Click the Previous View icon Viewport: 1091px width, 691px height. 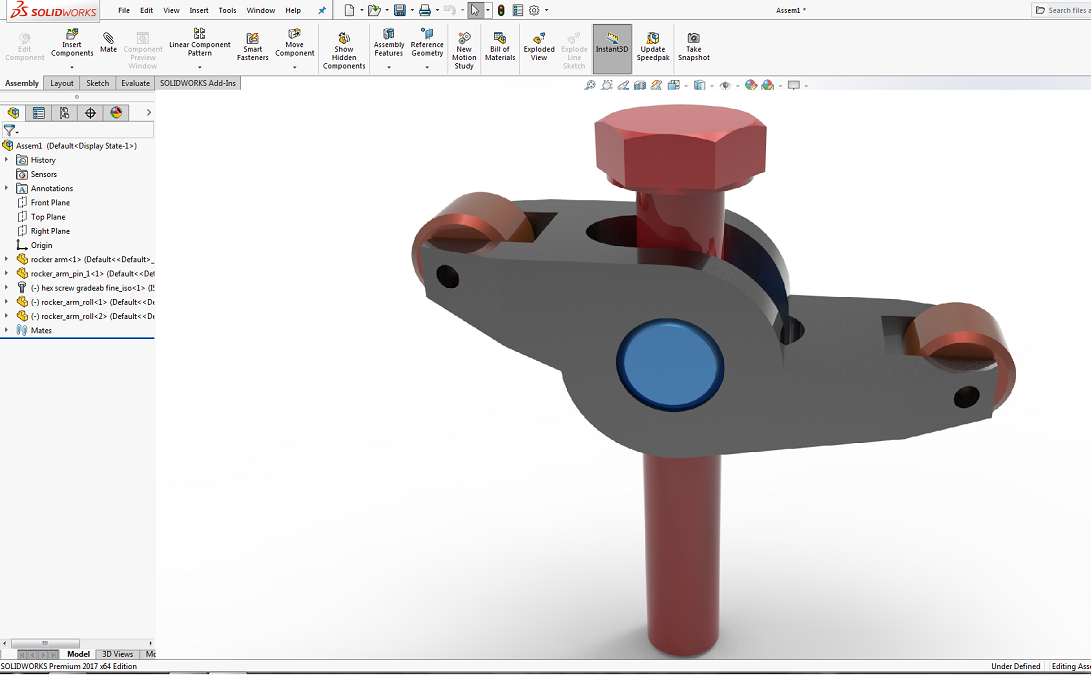pos(623,86)
